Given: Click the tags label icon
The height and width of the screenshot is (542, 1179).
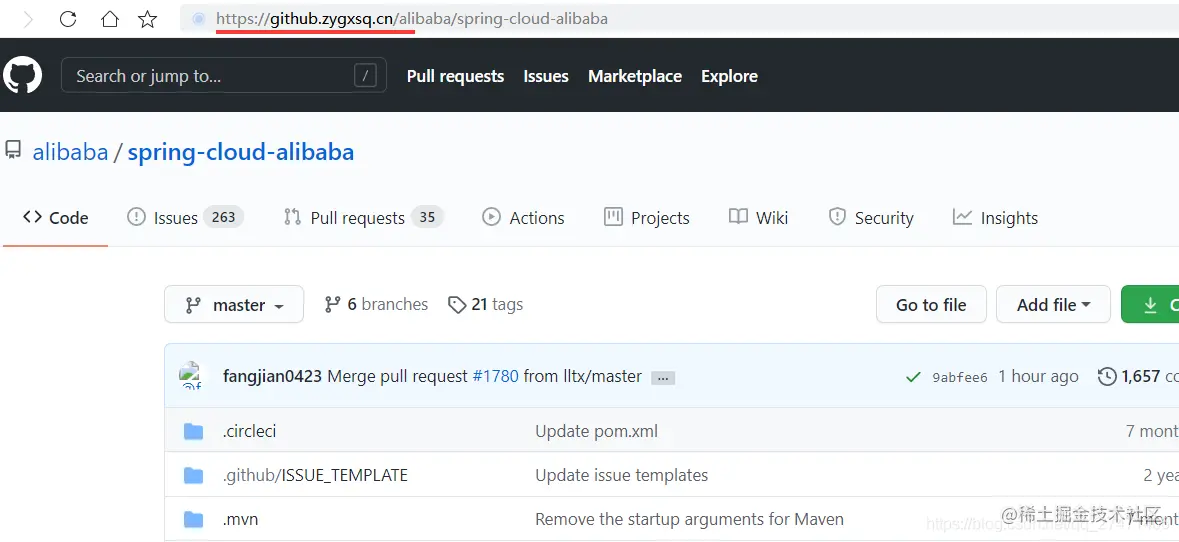Looking at the screenshot, I should [x=456, y=304].
